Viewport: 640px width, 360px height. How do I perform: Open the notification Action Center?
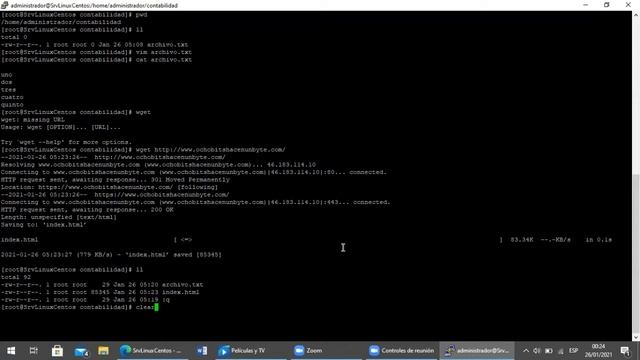coord(625,351)
